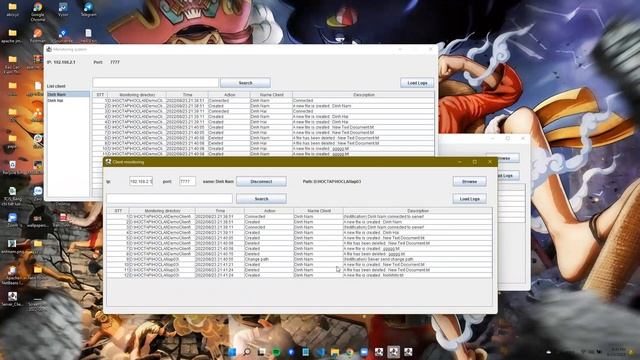This screenshot has height=360, width=640.
Task: Open the apache folder on the desktop
Action: [x=12, y=36]
